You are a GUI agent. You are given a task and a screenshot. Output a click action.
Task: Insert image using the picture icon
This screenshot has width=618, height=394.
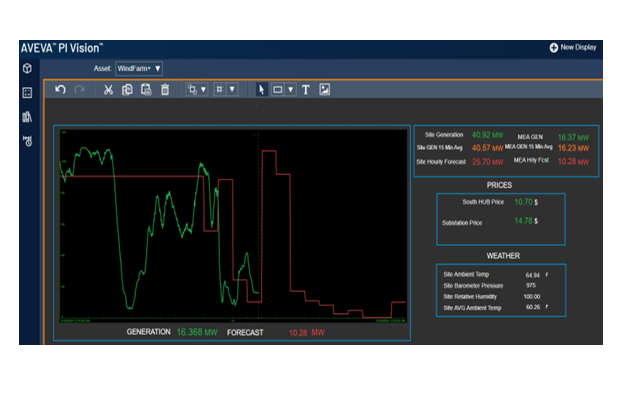point(325,89)
